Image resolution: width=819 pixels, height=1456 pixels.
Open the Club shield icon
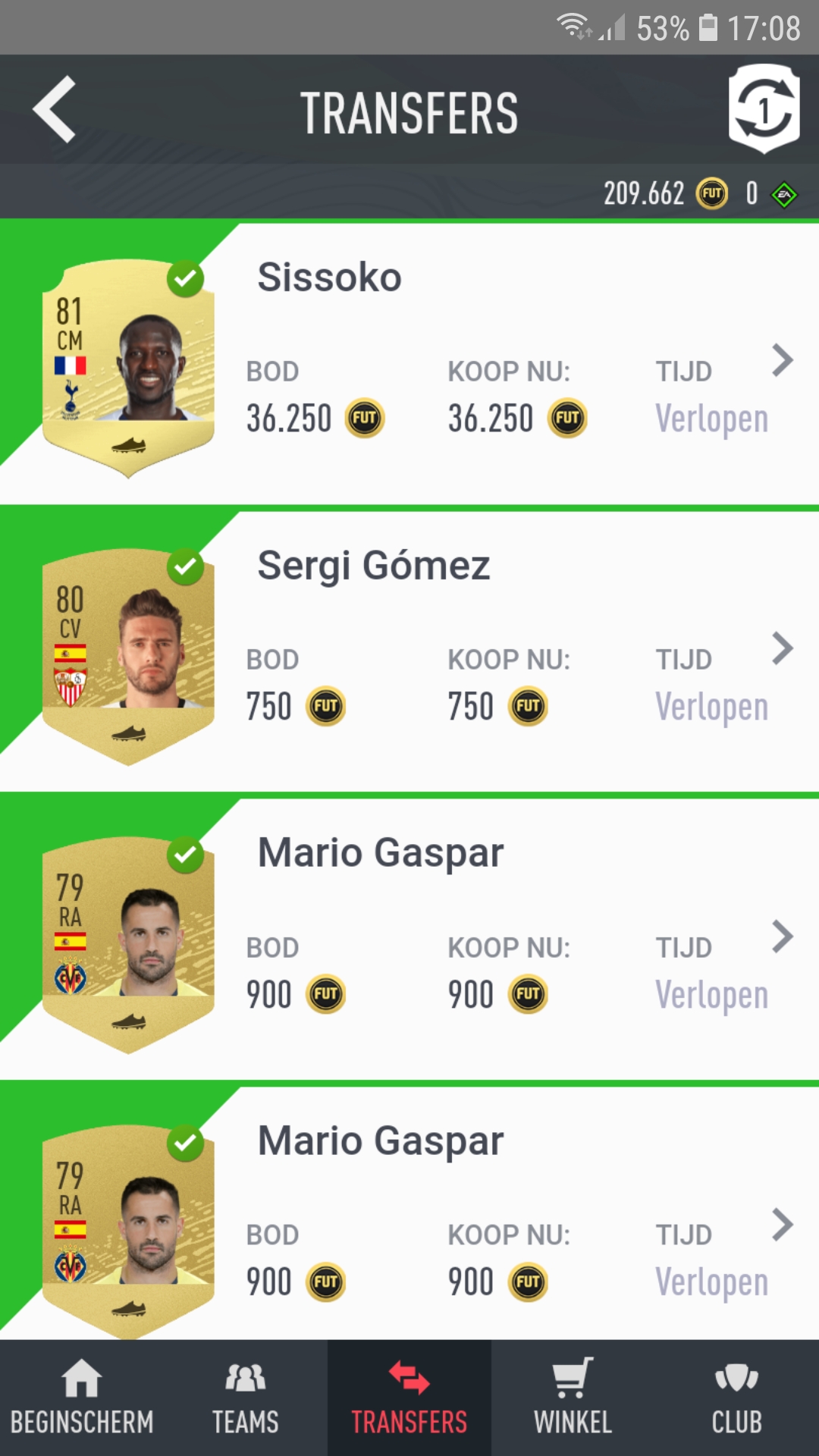[736, 1378]
